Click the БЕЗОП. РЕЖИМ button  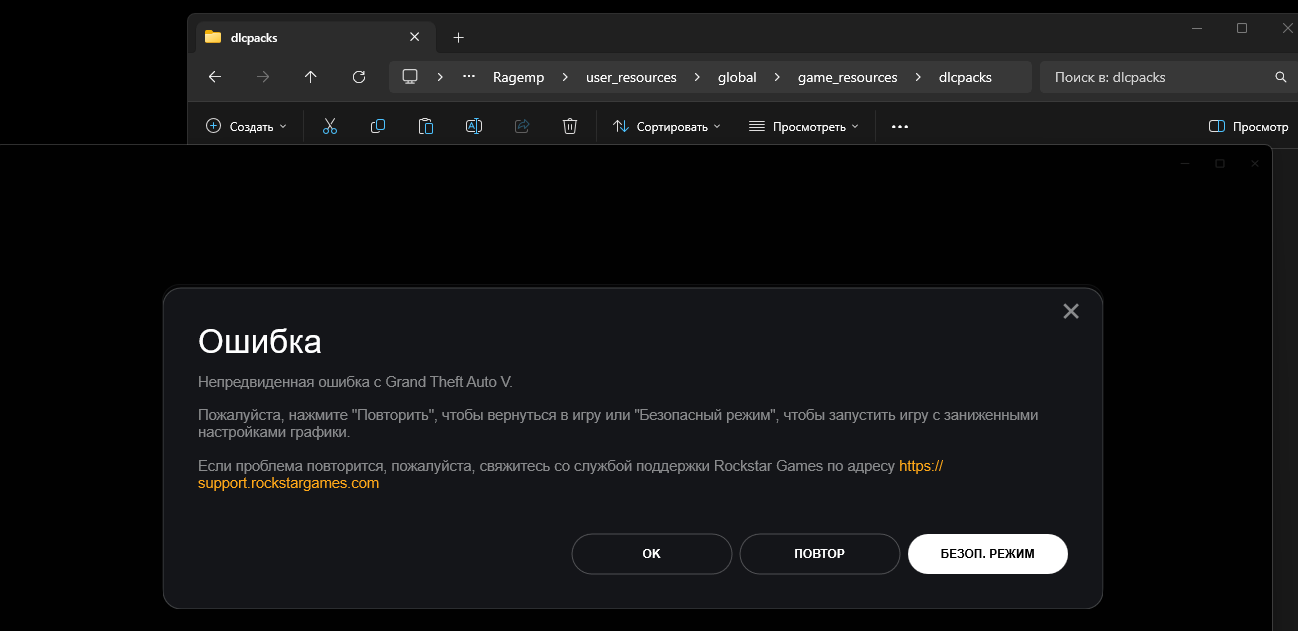click(988, 554)
